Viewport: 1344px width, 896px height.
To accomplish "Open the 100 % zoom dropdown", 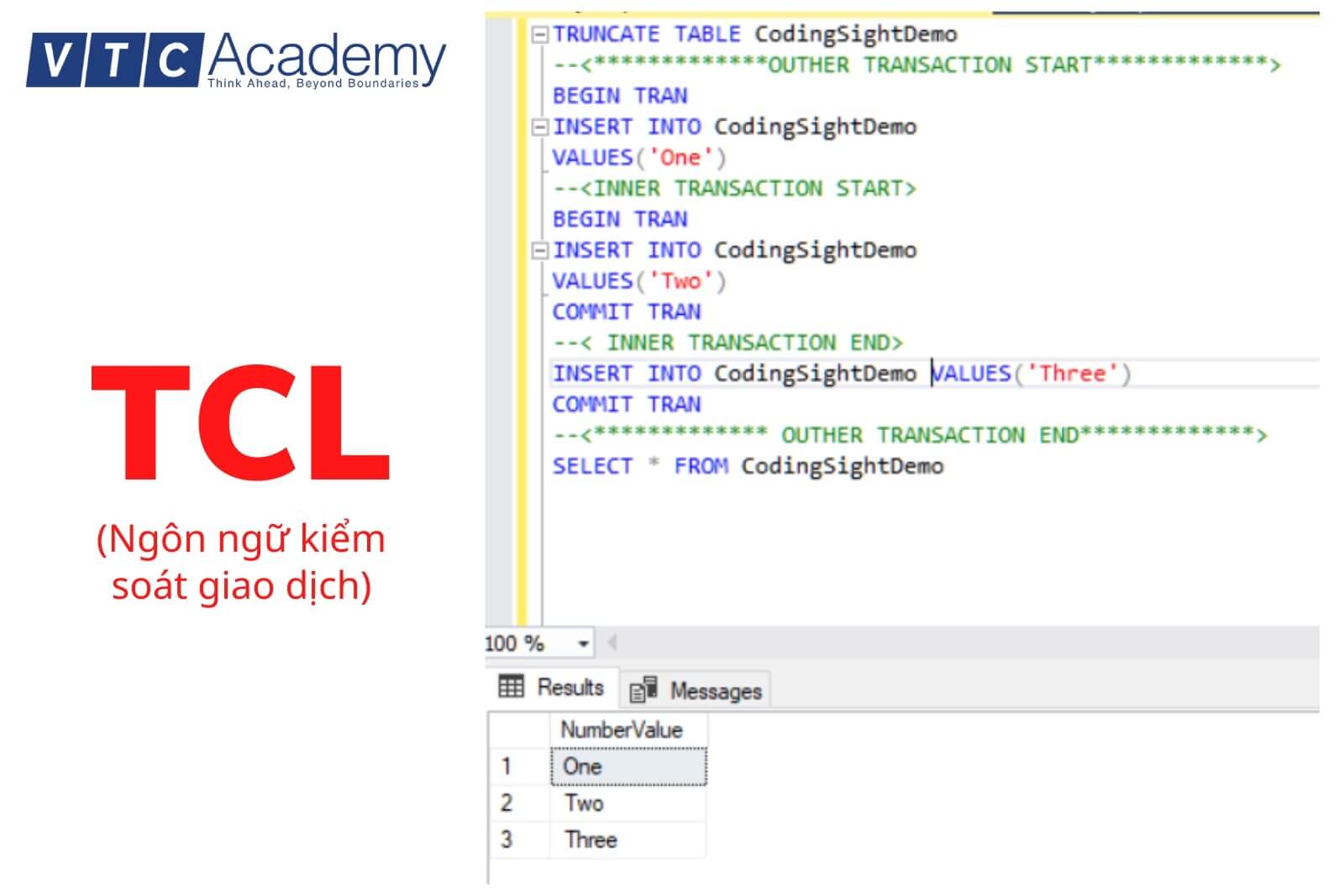I will coord(583,644).
